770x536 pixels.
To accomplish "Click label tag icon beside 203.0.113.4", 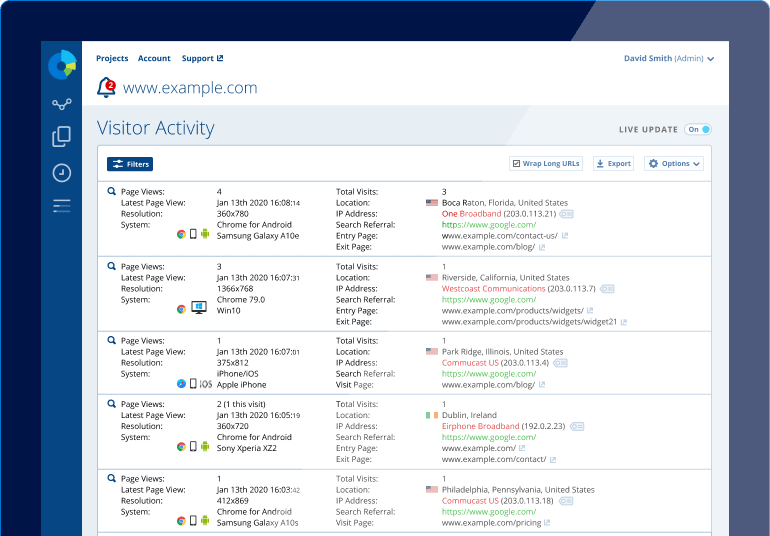I will click(560, 363).
